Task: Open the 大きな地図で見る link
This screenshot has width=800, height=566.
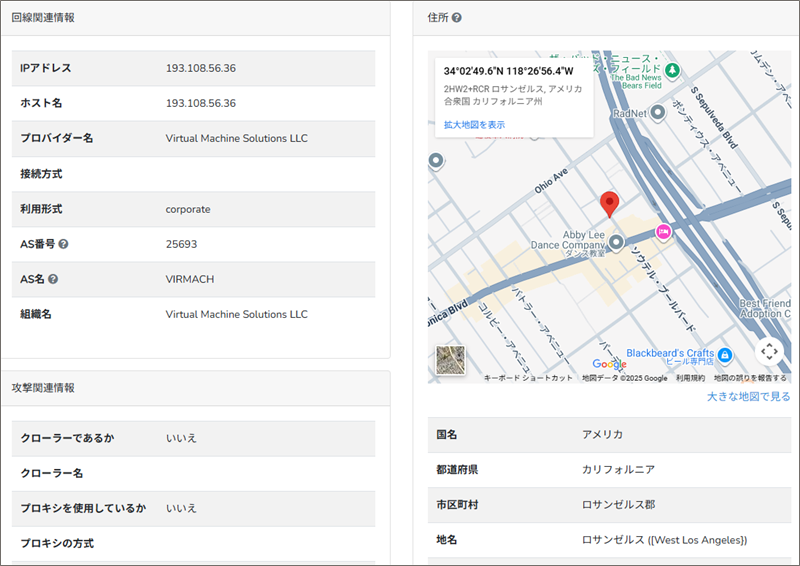Action: tap(748, 397)
